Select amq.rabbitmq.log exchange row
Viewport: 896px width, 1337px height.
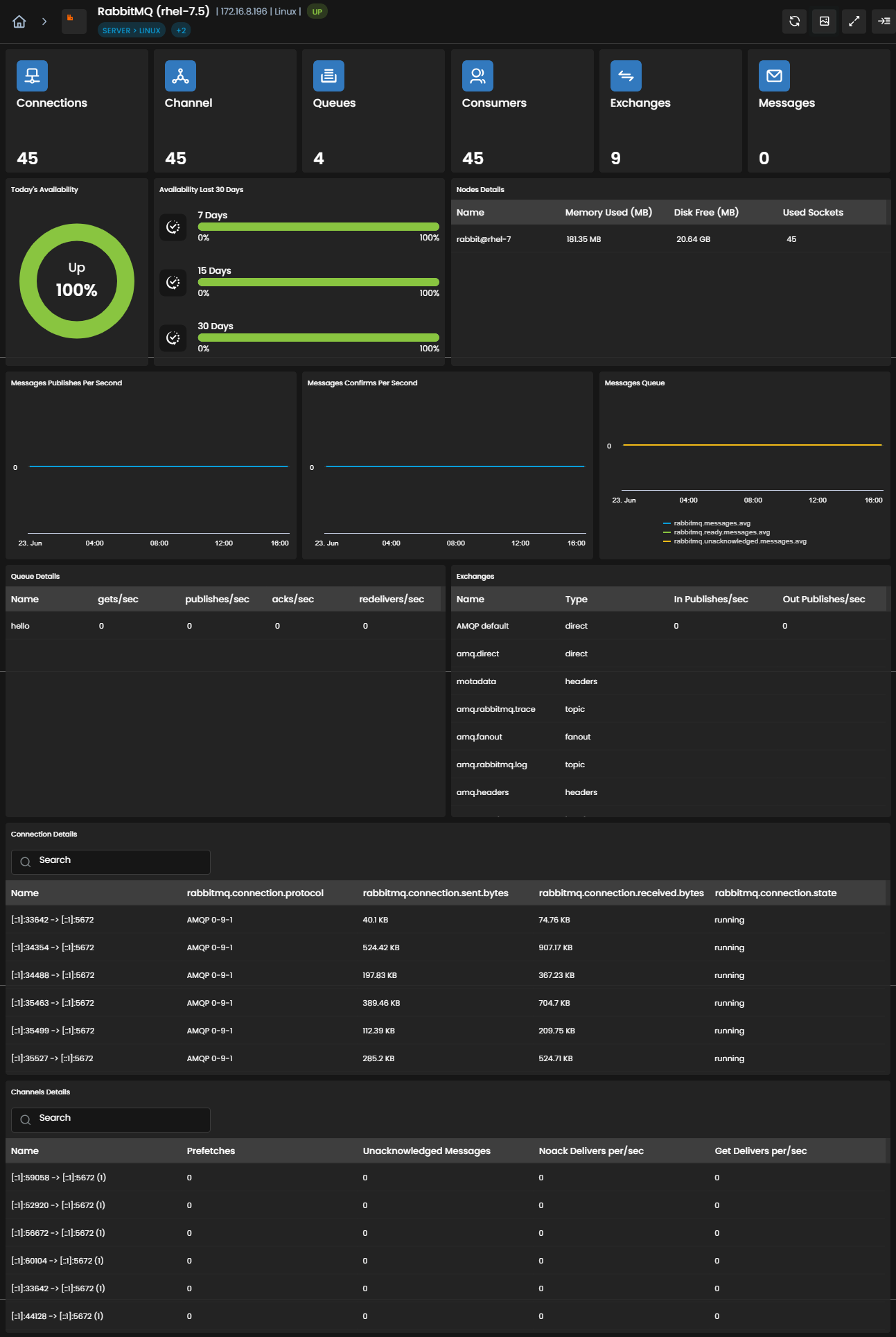click(x=670, y=764)
